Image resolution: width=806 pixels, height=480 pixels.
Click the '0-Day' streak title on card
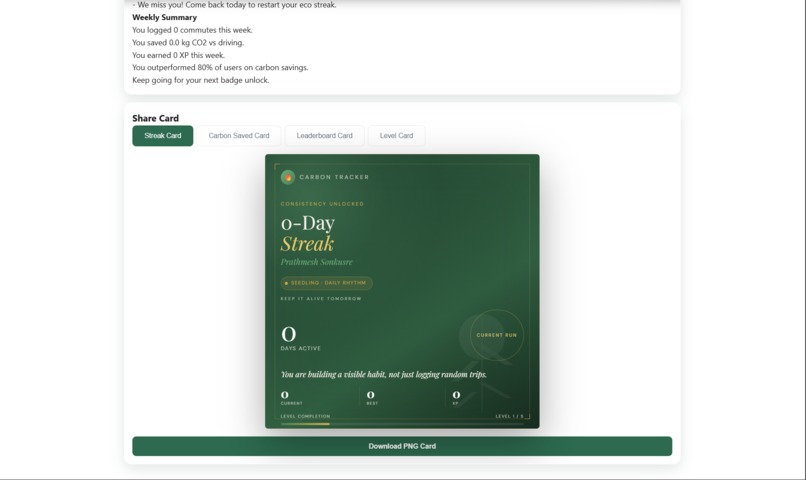[307, 223]
